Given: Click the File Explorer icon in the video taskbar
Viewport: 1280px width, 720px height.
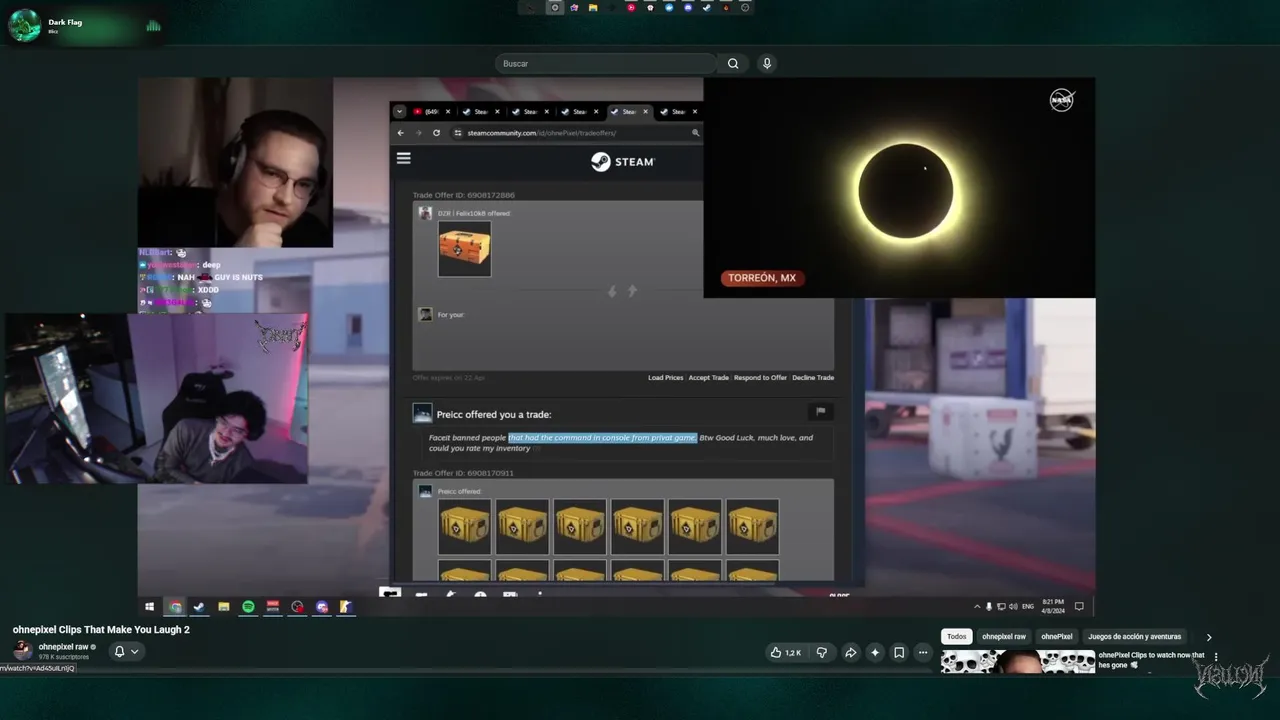Looking at the screenshot, I should [x=224, y=607].
